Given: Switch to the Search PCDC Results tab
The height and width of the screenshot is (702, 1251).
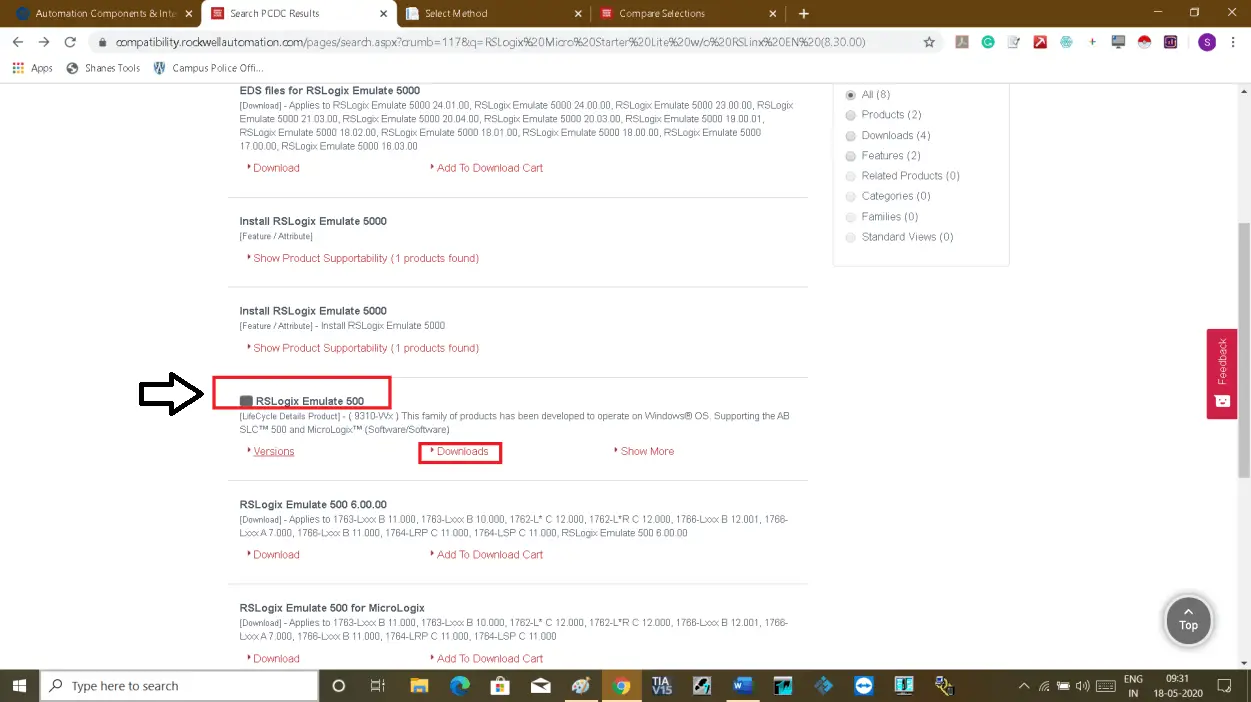Looking at the screenshot, I should [297, 14].
